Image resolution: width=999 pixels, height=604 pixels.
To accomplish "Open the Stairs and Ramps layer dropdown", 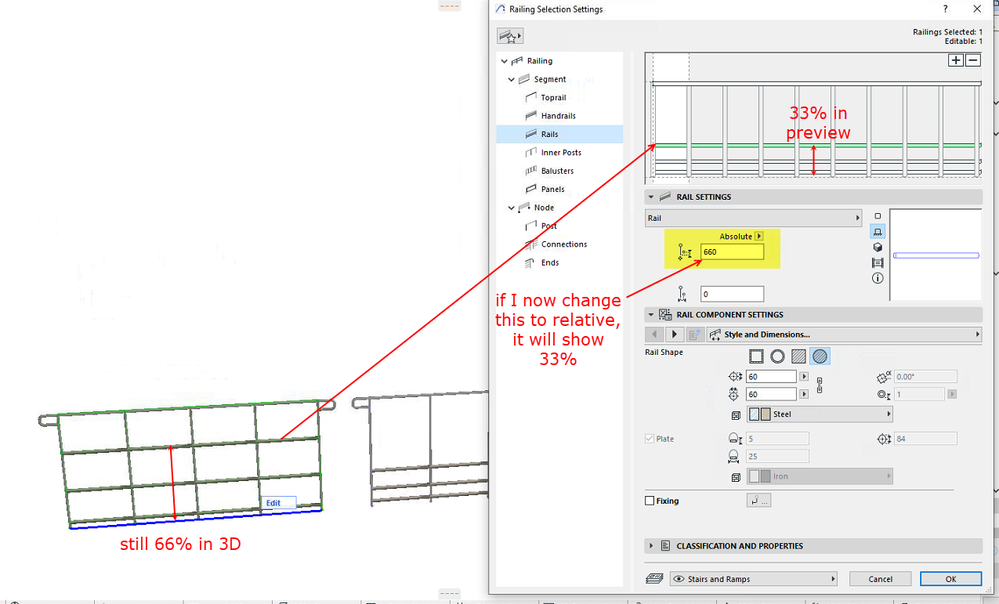I will point(753,579).
